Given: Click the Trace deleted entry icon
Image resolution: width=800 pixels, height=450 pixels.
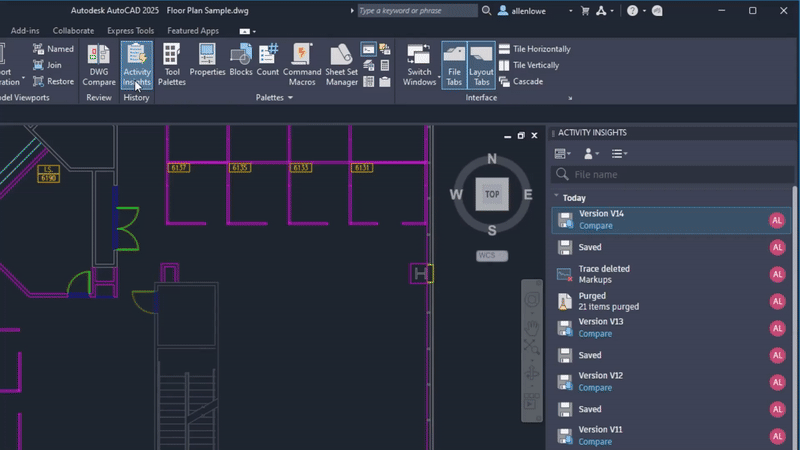Looking at the screenshot, I should pyautogui.click(x=564, y=274).
